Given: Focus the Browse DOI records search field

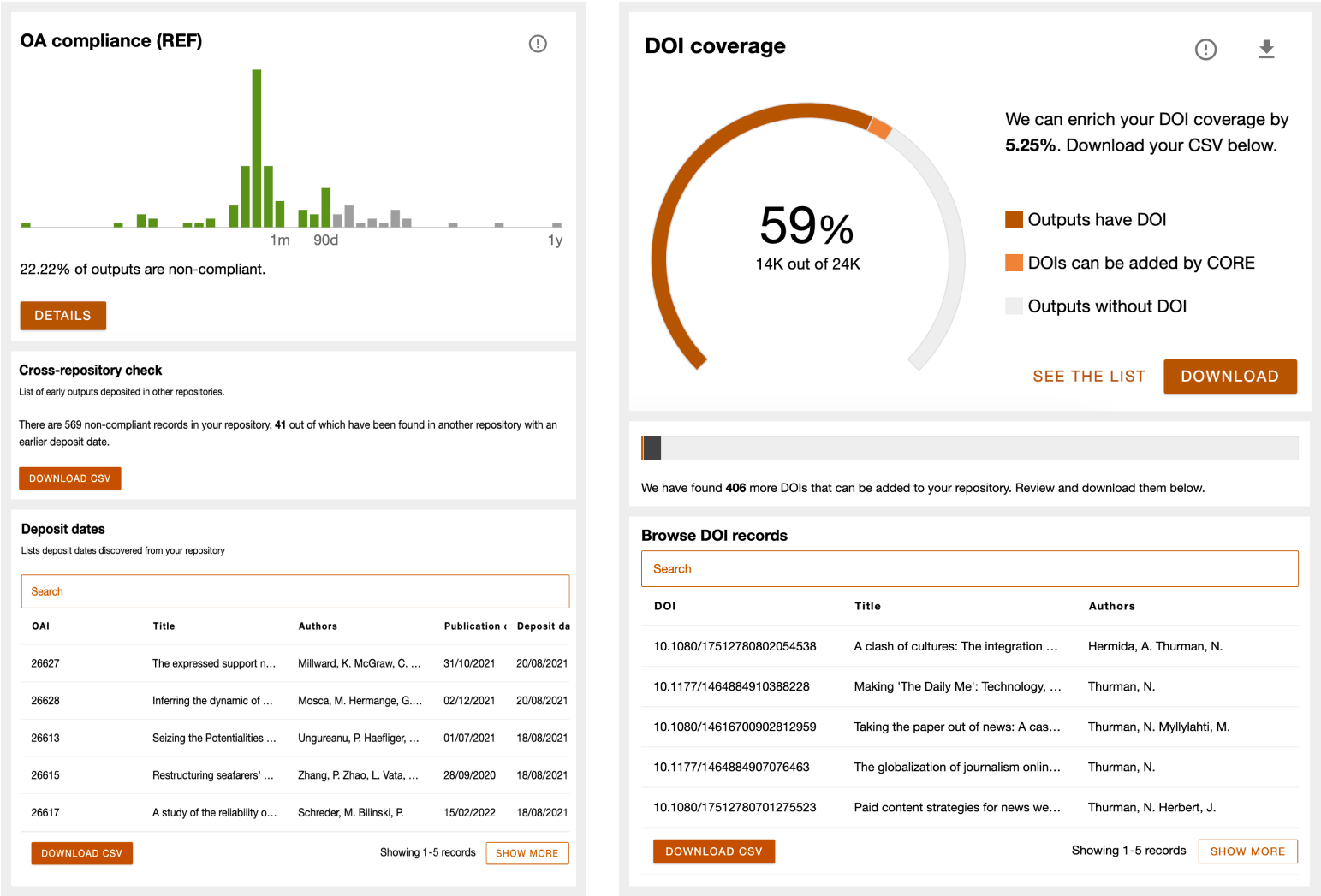Looking at the screenshot, I should tap(969, 569).
